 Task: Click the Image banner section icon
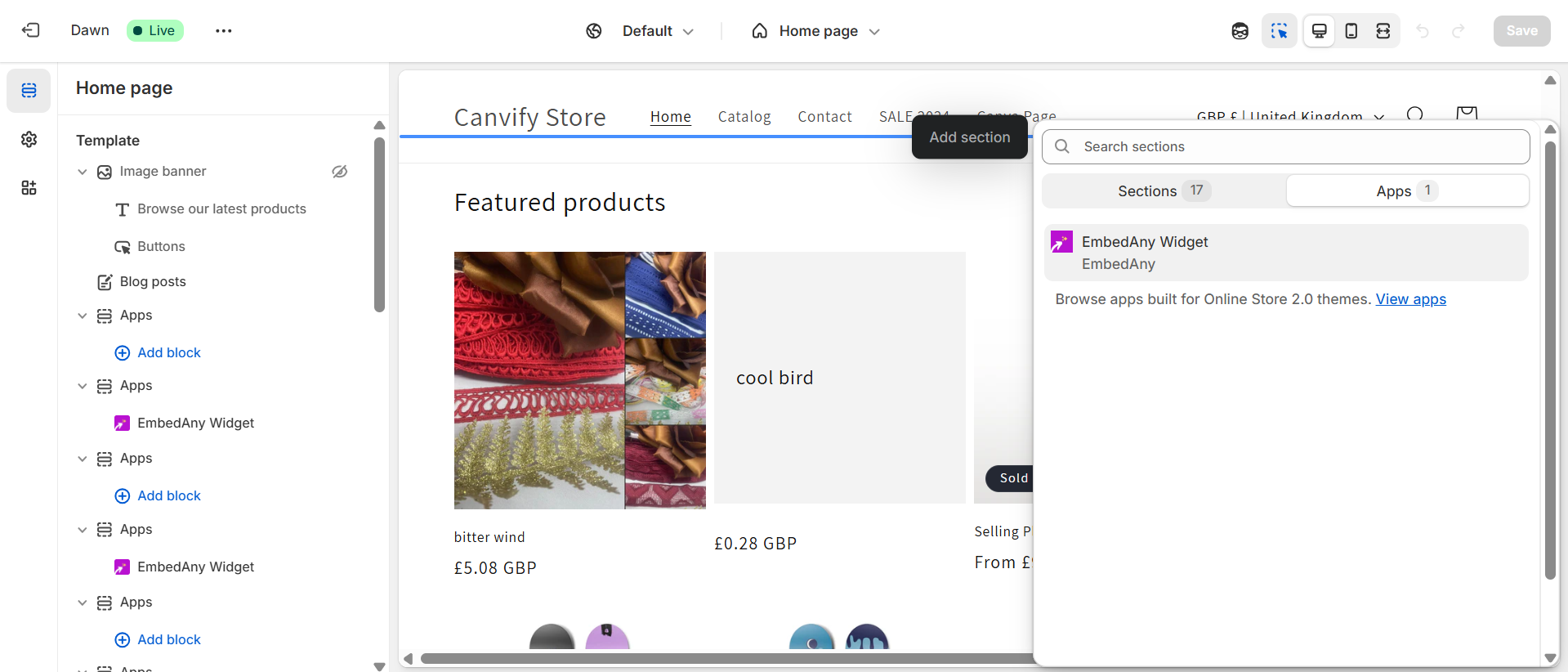(x=105, y=172)
